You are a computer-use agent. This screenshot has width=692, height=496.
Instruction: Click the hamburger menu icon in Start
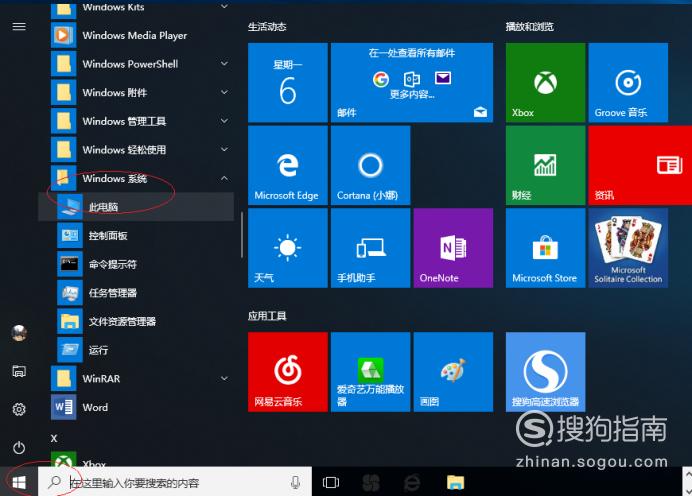[x=19, y=26]
